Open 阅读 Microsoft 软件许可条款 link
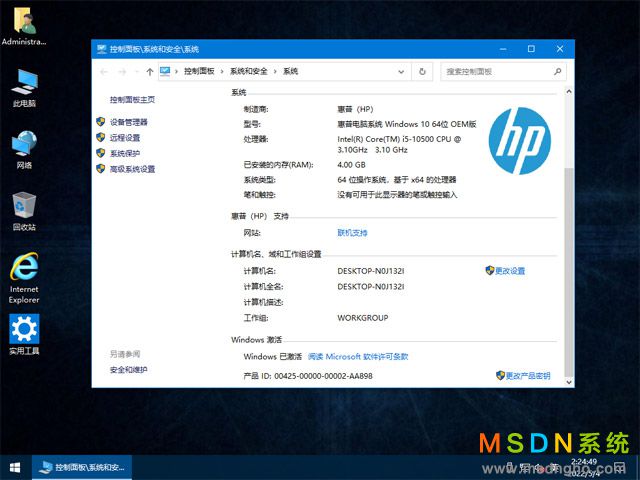 (358, 356)
